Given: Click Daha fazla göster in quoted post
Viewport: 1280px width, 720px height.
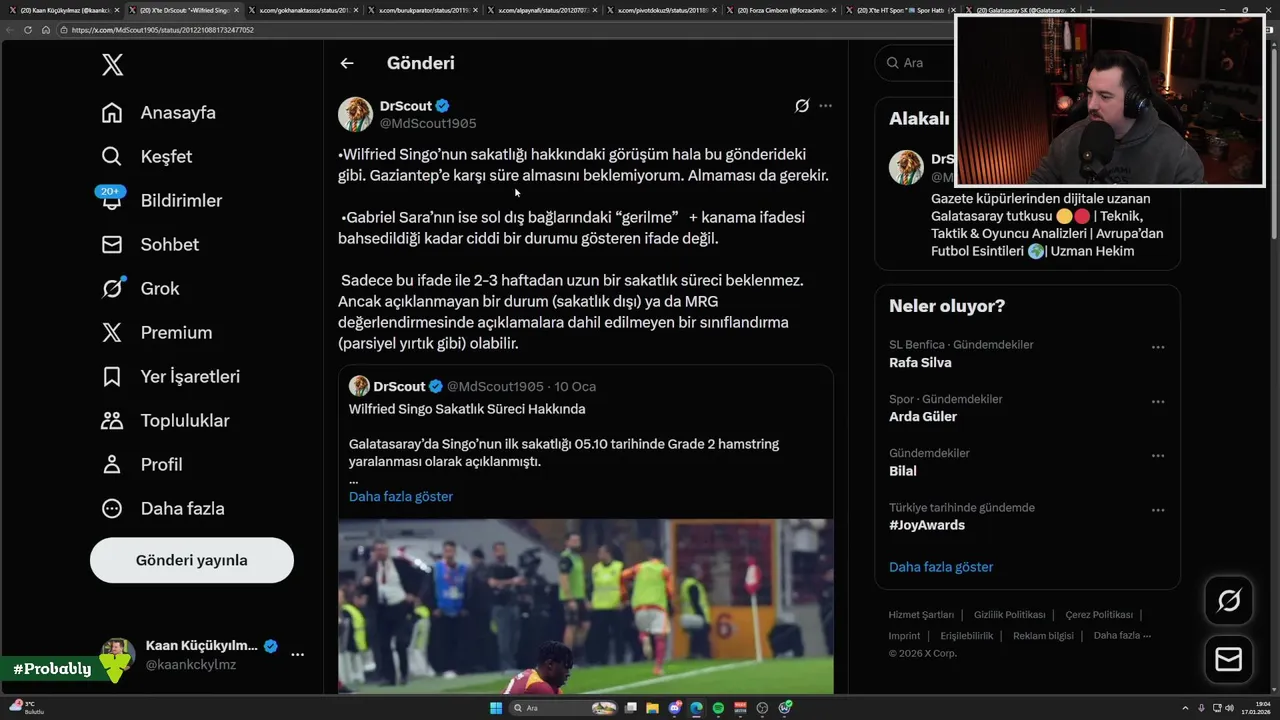Looking at the screenshot, I should [x=401, y=496].
